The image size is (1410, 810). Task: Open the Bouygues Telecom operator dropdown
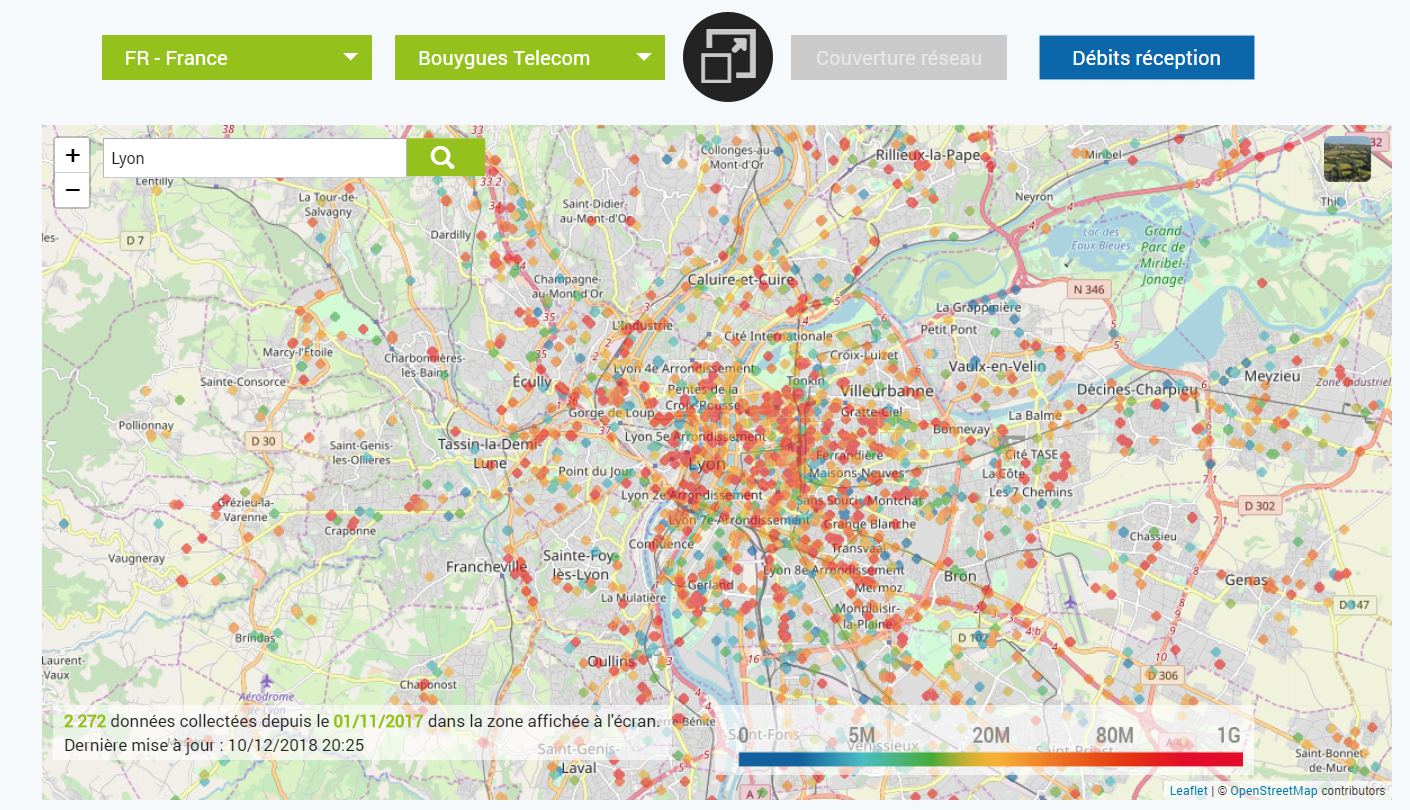pos(530,58)
